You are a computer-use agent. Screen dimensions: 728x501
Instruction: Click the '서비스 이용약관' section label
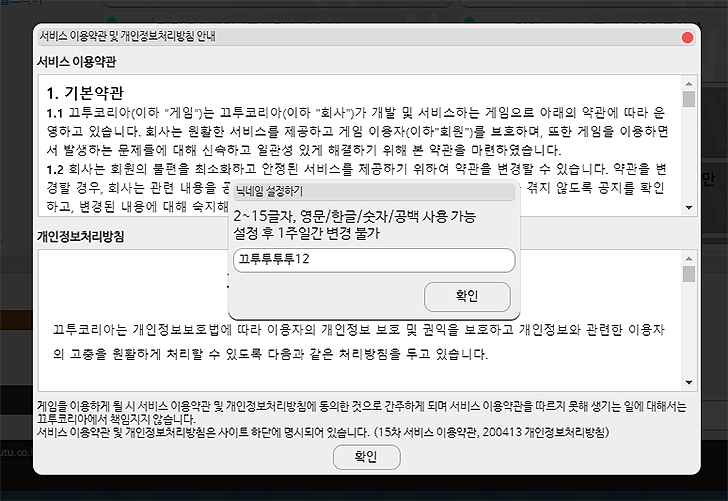click(x=77, y=62)
